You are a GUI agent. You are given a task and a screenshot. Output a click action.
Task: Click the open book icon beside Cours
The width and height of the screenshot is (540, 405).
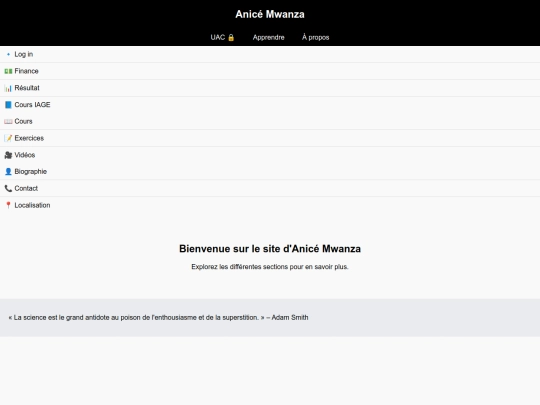[x=8, y=122]
